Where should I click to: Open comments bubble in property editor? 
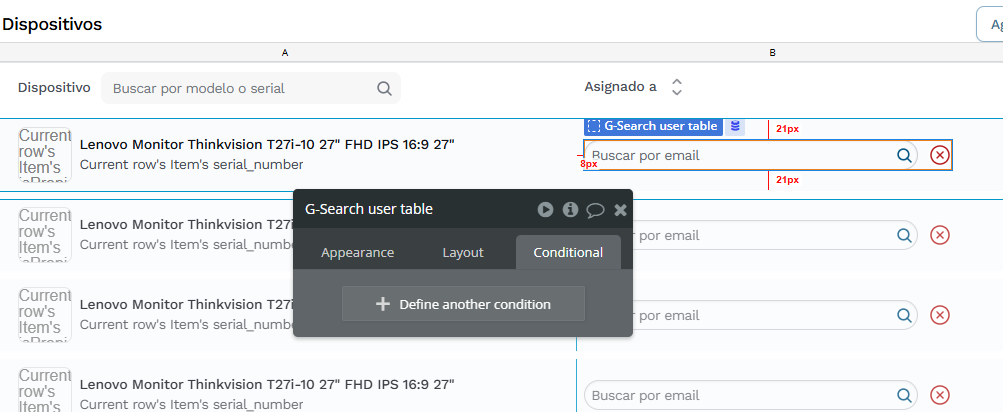[x=596, y=210]
